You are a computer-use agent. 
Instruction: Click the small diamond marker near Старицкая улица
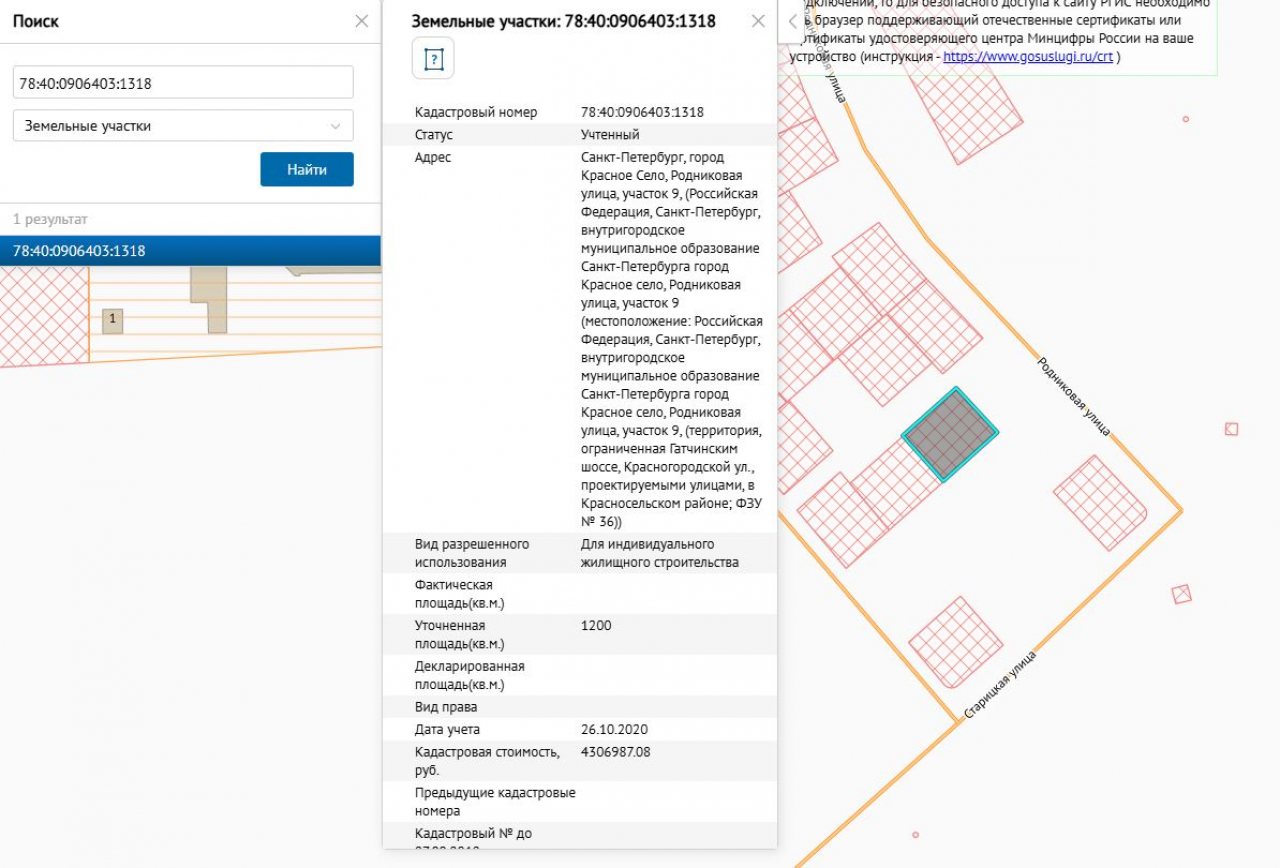coord(1182,594)
